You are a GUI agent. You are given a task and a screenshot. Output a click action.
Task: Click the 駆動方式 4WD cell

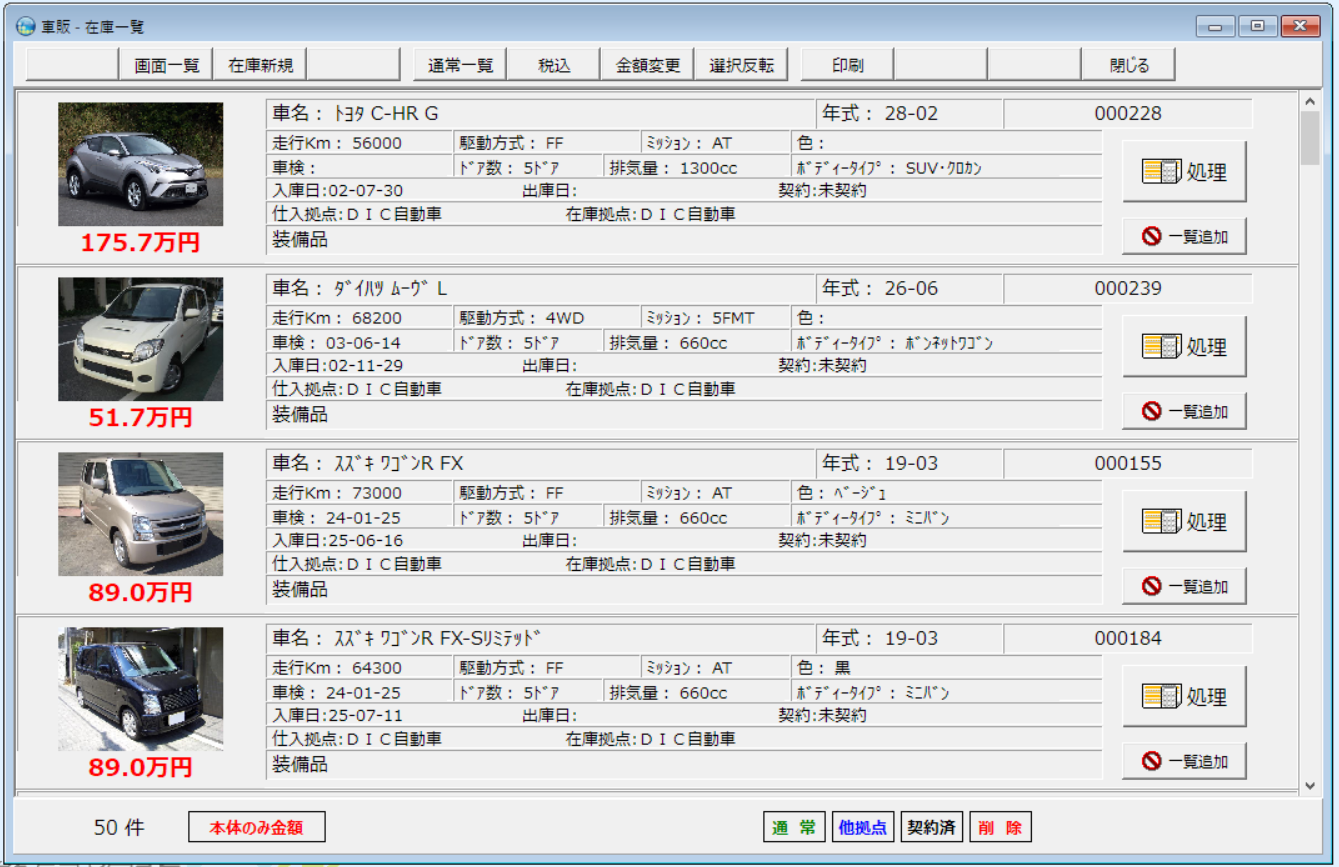click(546, 318)
